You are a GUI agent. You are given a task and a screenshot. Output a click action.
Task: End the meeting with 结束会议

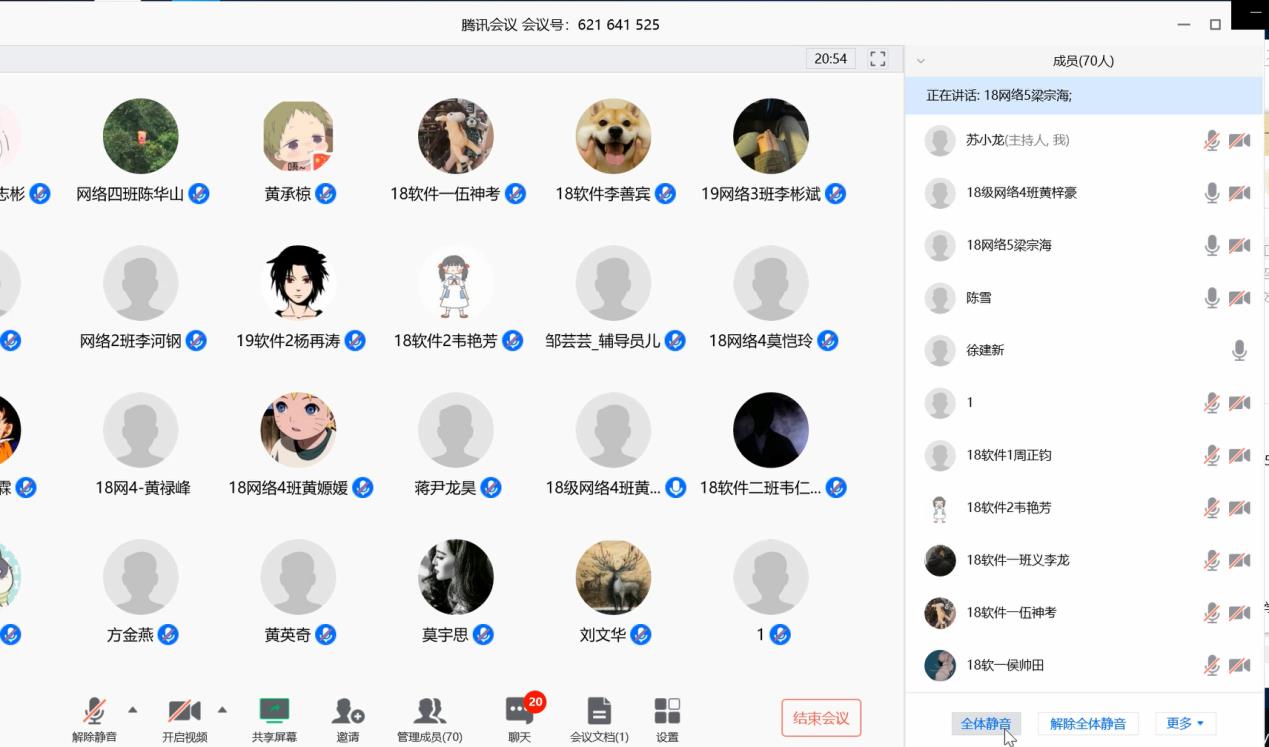(821, 718)
